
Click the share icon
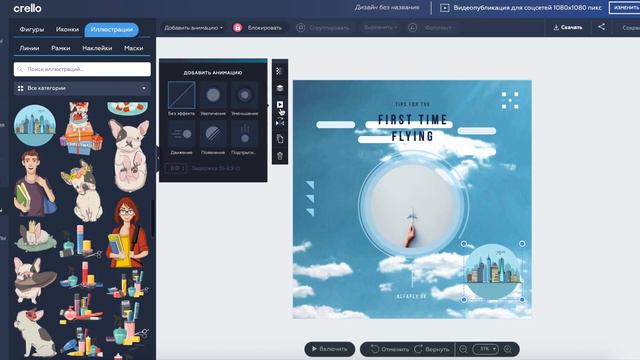[x=602, y=27]
